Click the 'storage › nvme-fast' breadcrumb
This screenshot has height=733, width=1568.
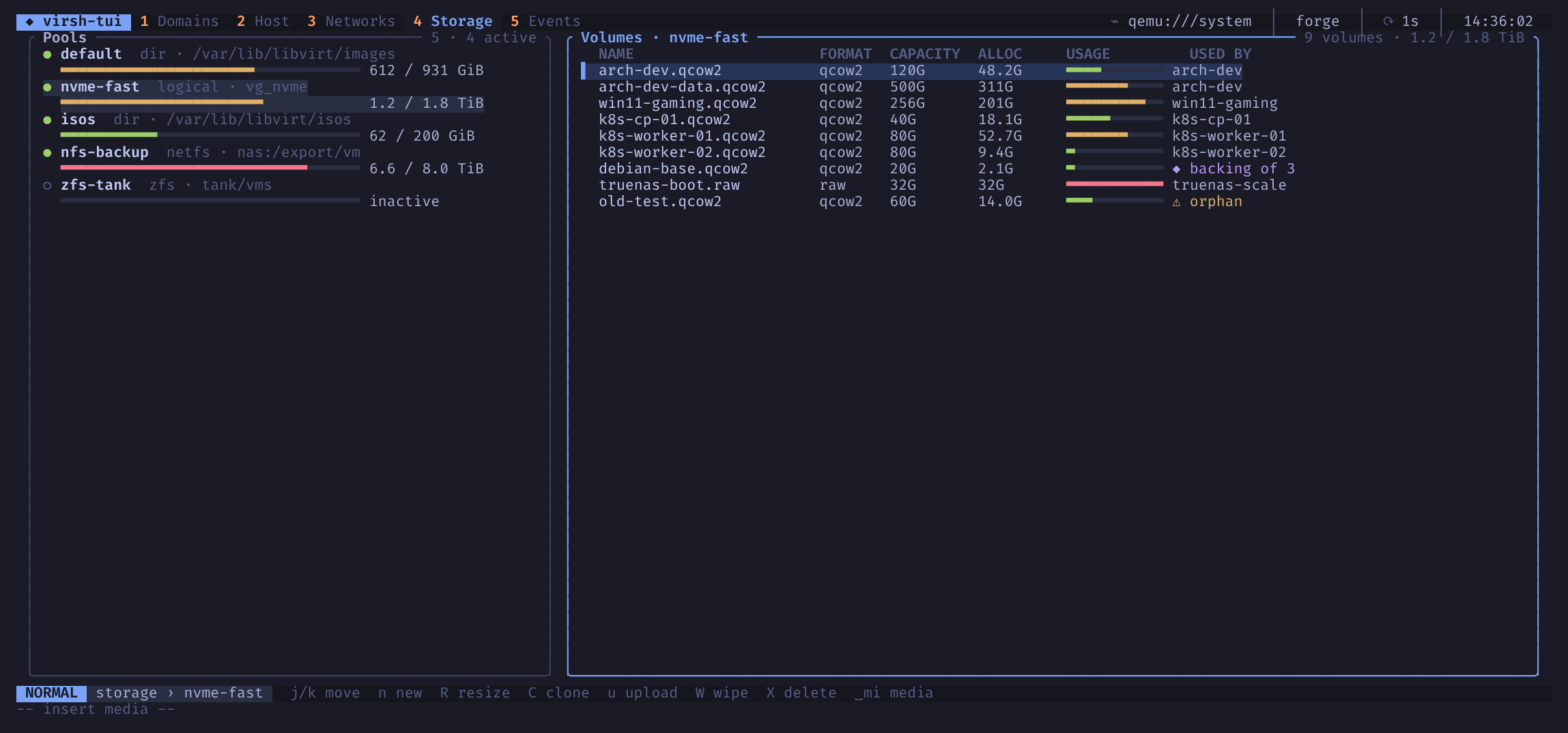point(180,693)
